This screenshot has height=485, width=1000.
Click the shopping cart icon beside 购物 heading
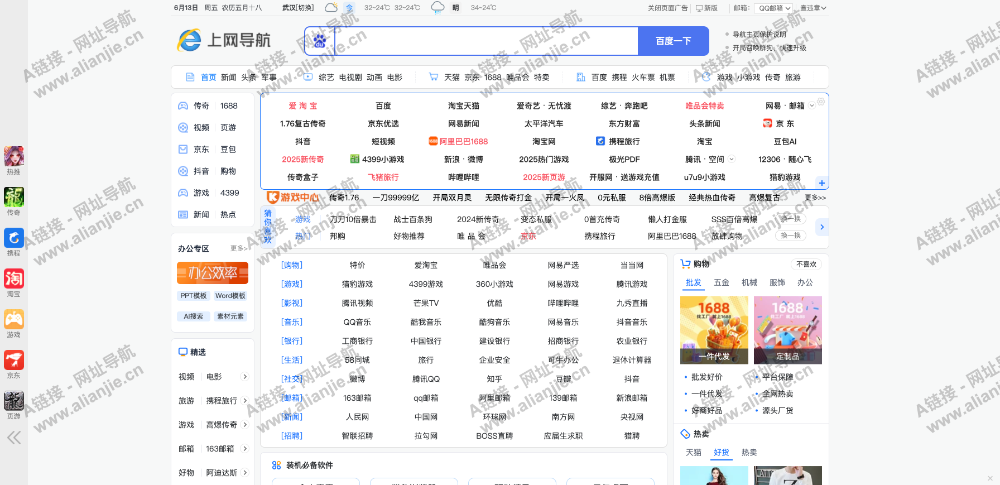[x=686, y=264]
